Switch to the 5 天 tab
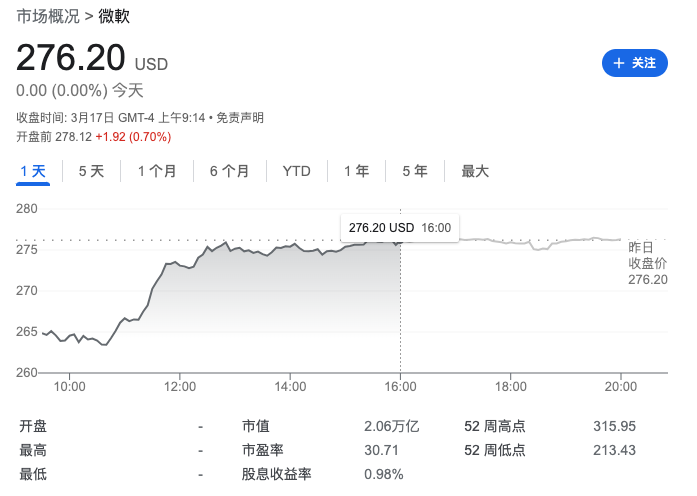This screenshot has height=496, width=697. 91,171
